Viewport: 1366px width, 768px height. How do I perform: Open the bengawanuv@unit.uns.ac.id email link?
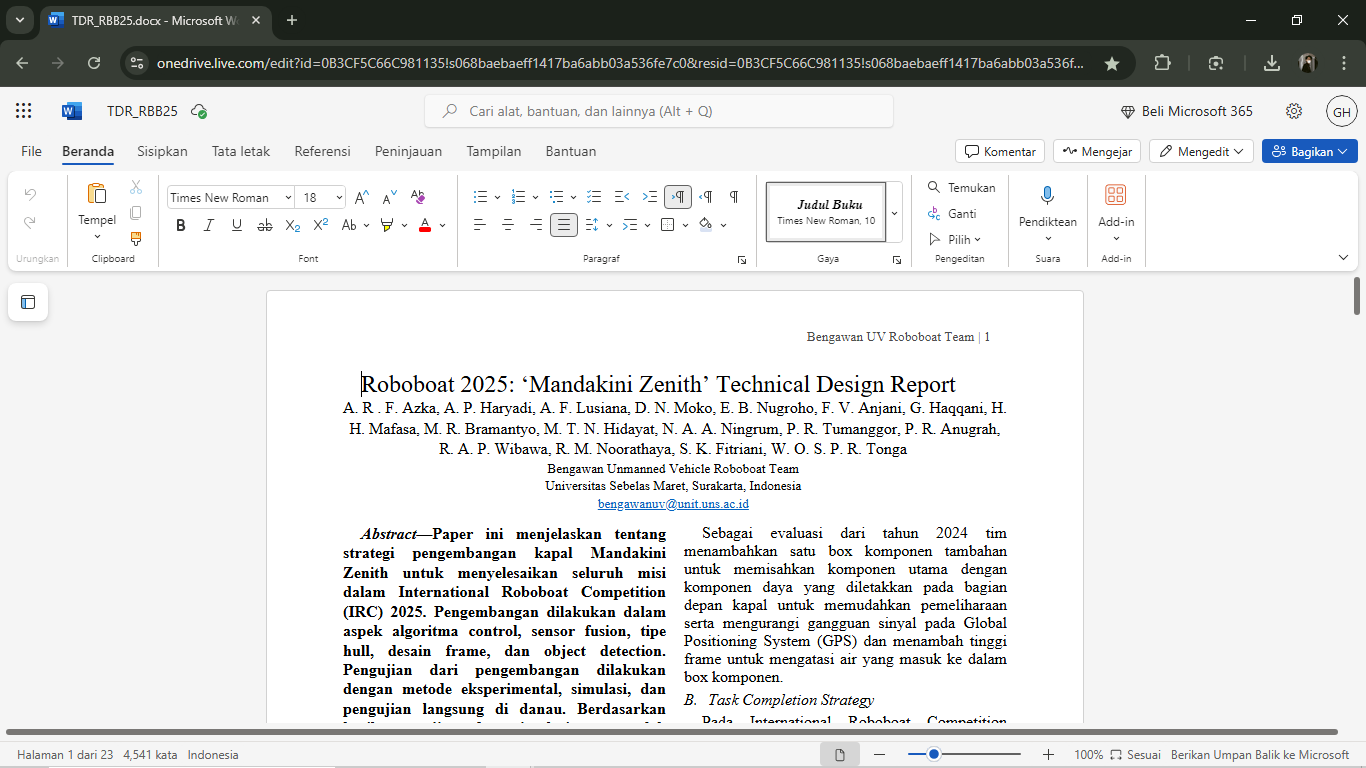click(673, 504)
